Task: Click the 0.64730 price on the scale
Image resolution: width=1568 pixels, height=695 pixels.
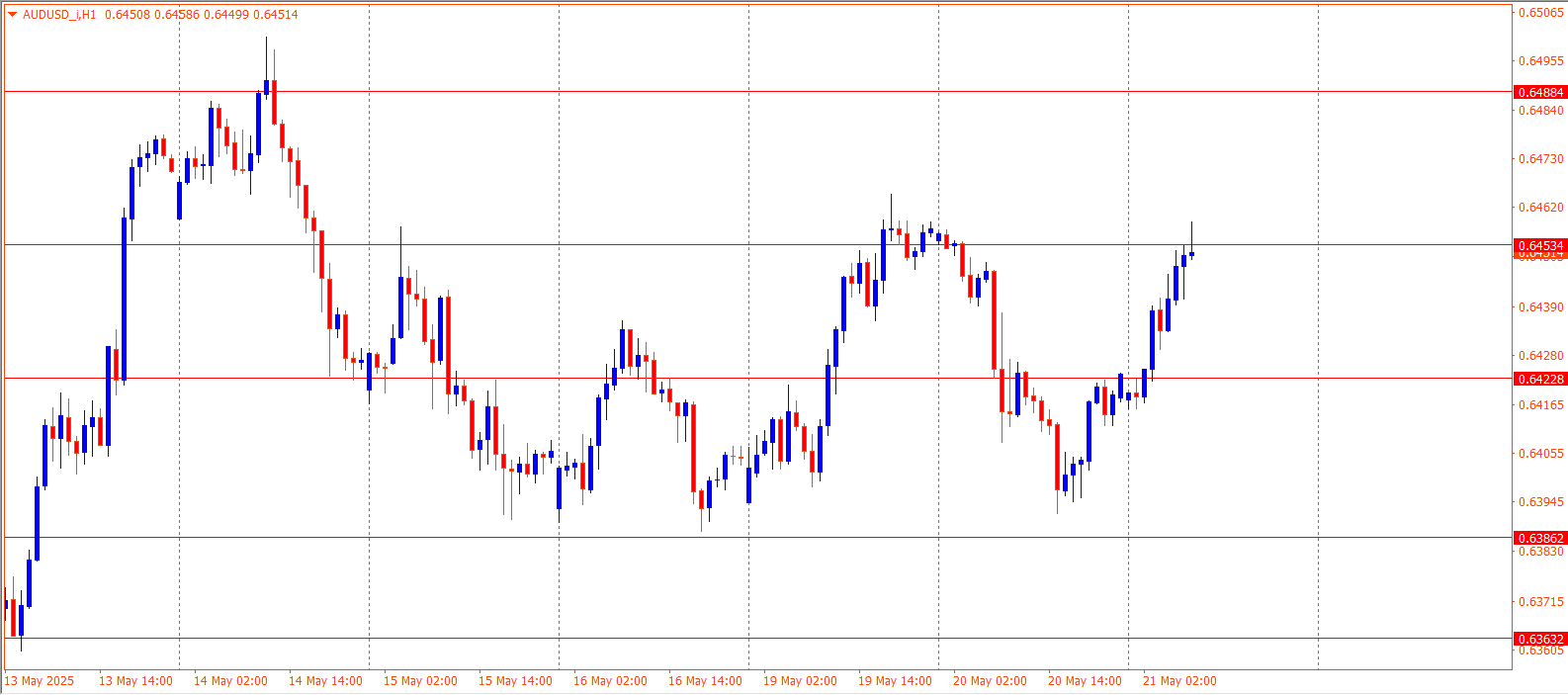Action: coord(1541,159)
